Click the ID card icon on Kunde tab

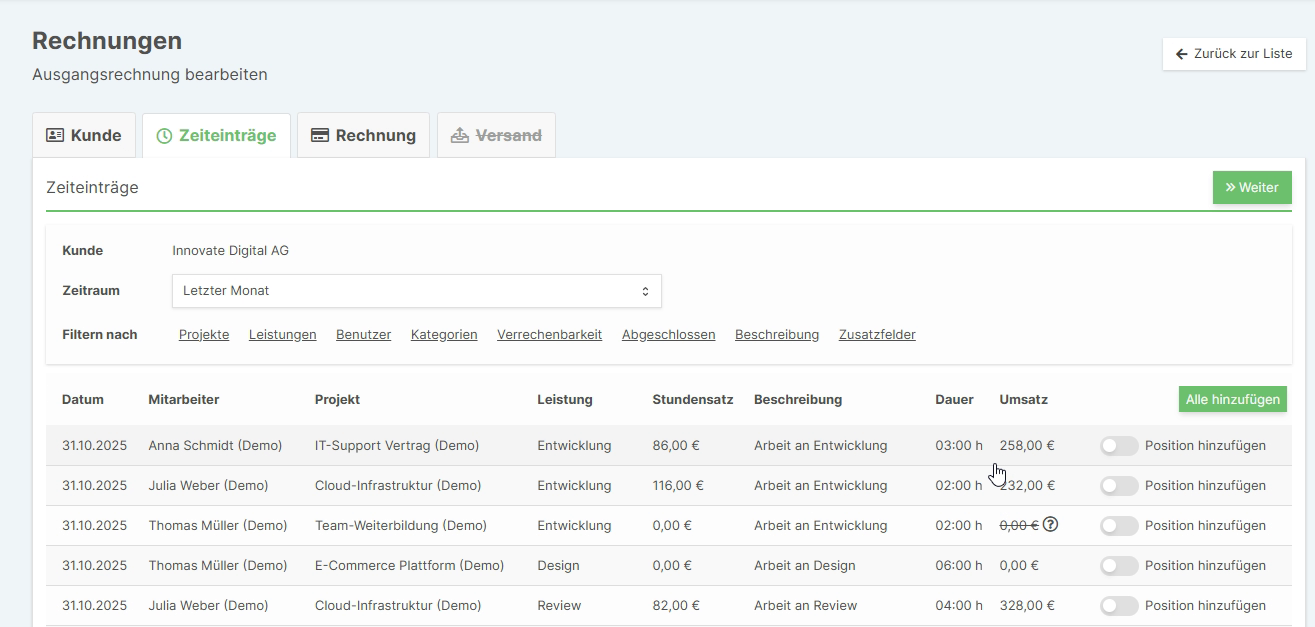coord(55,135)
